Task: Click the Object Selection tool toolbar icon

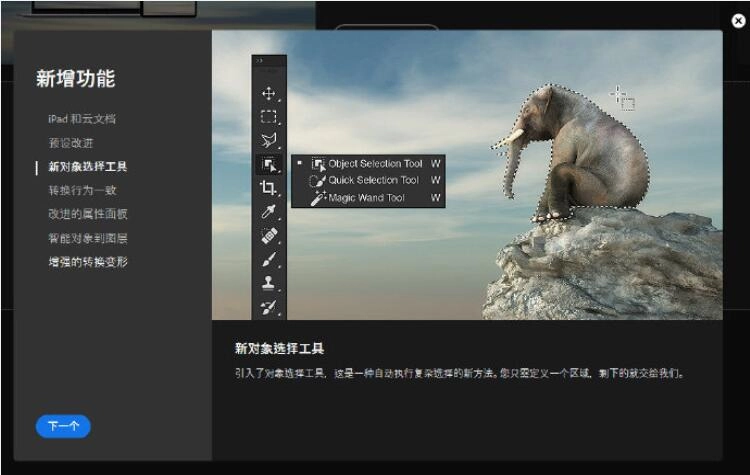Action: (x=268, y=164)
